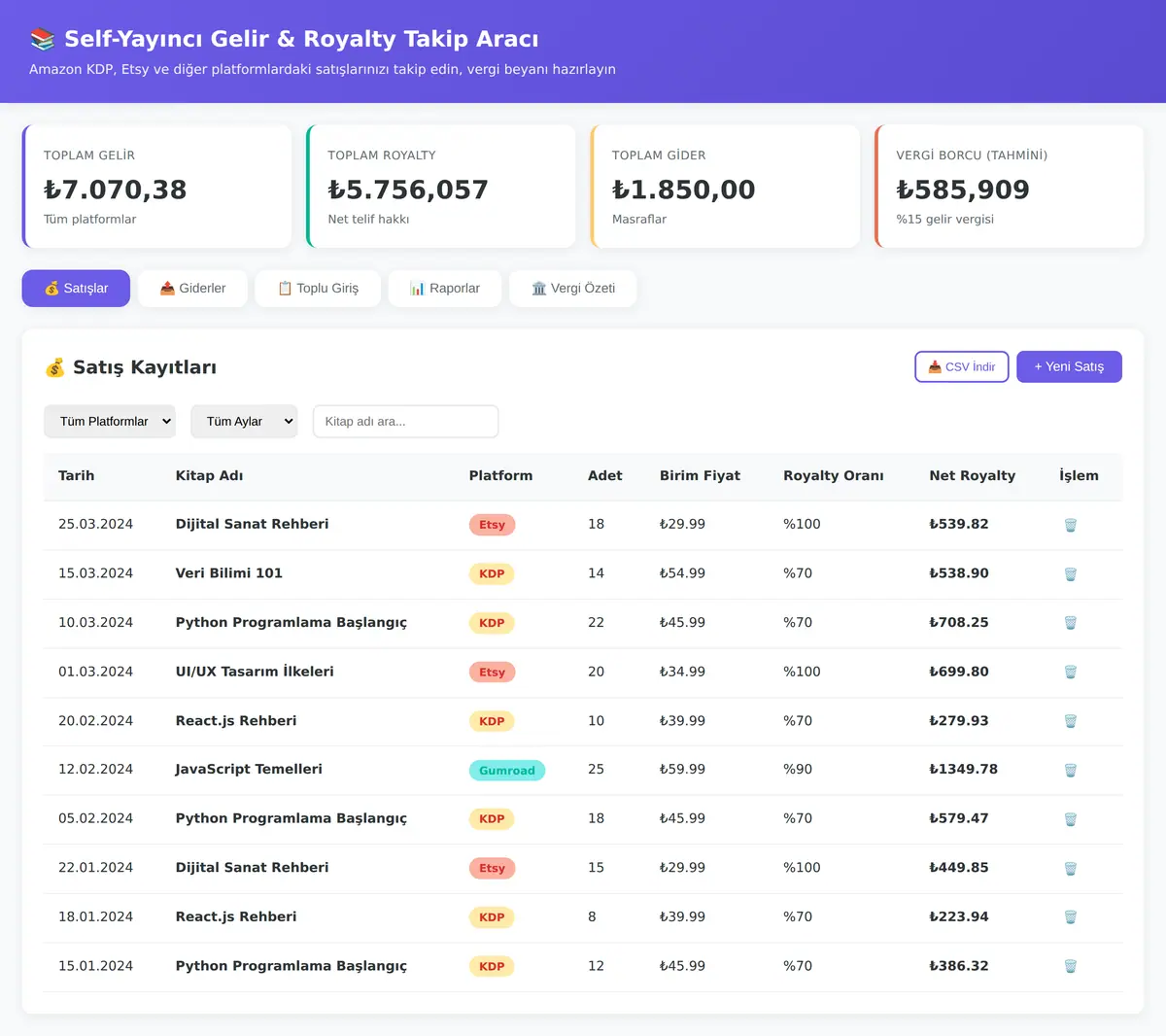Delete the Veri Bilimi 101 sale record
1166x1036 pixels.
[1070, 574]
